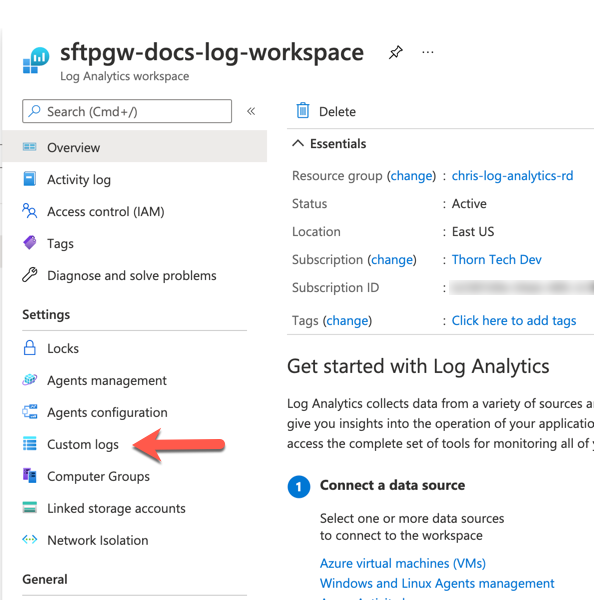Click the Connect a data source heading

tap(392, 485)
